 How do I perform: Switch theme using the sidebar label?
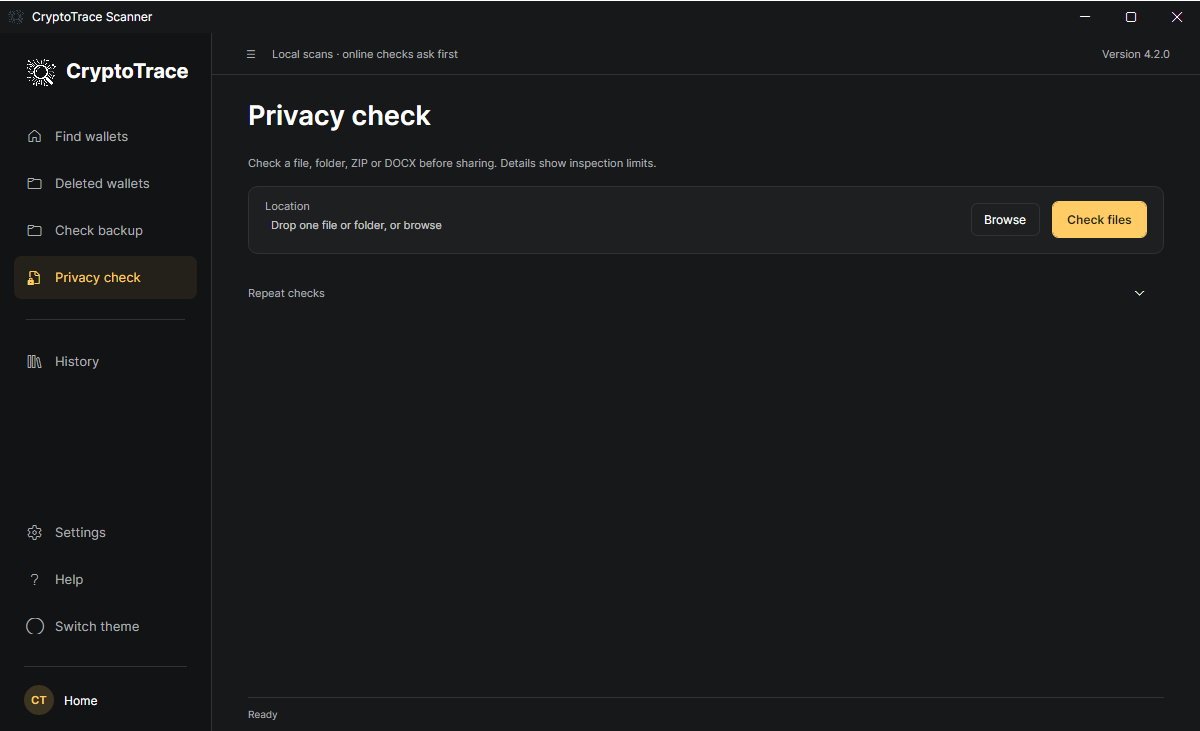(97, 626)
